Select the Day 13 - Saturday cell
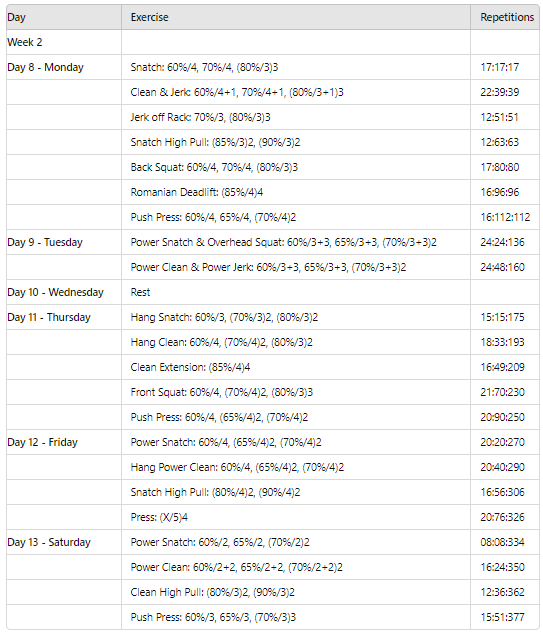Viewport: 543px width, 633px height. click(x=64, y=543)
